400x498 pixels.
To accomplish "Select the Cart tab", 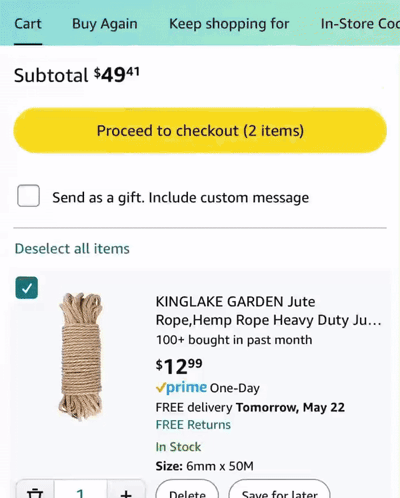I will click(x=28, y=24).
